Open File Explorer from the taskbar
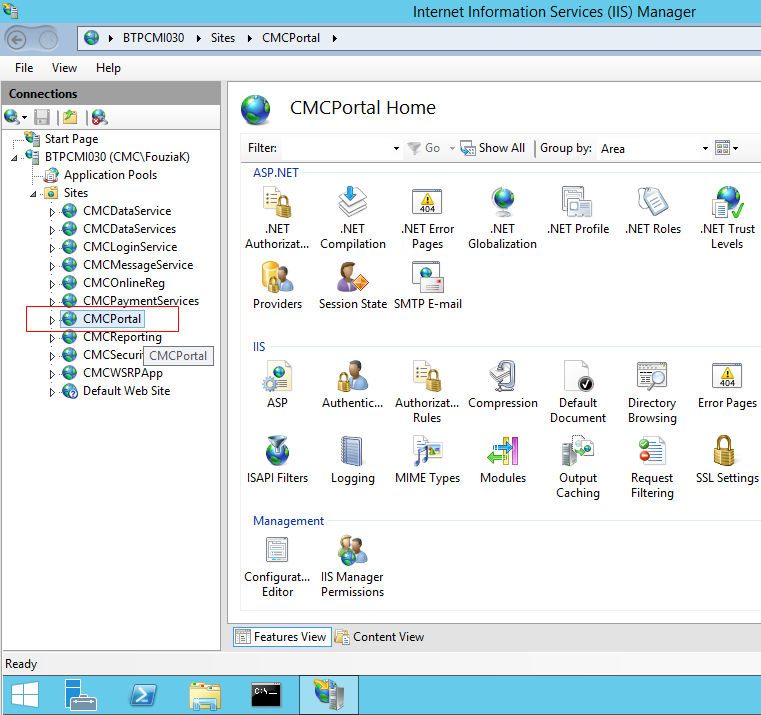Image resolution: width=761 pixels, height=715 pixels. click(x=205, y=695)
